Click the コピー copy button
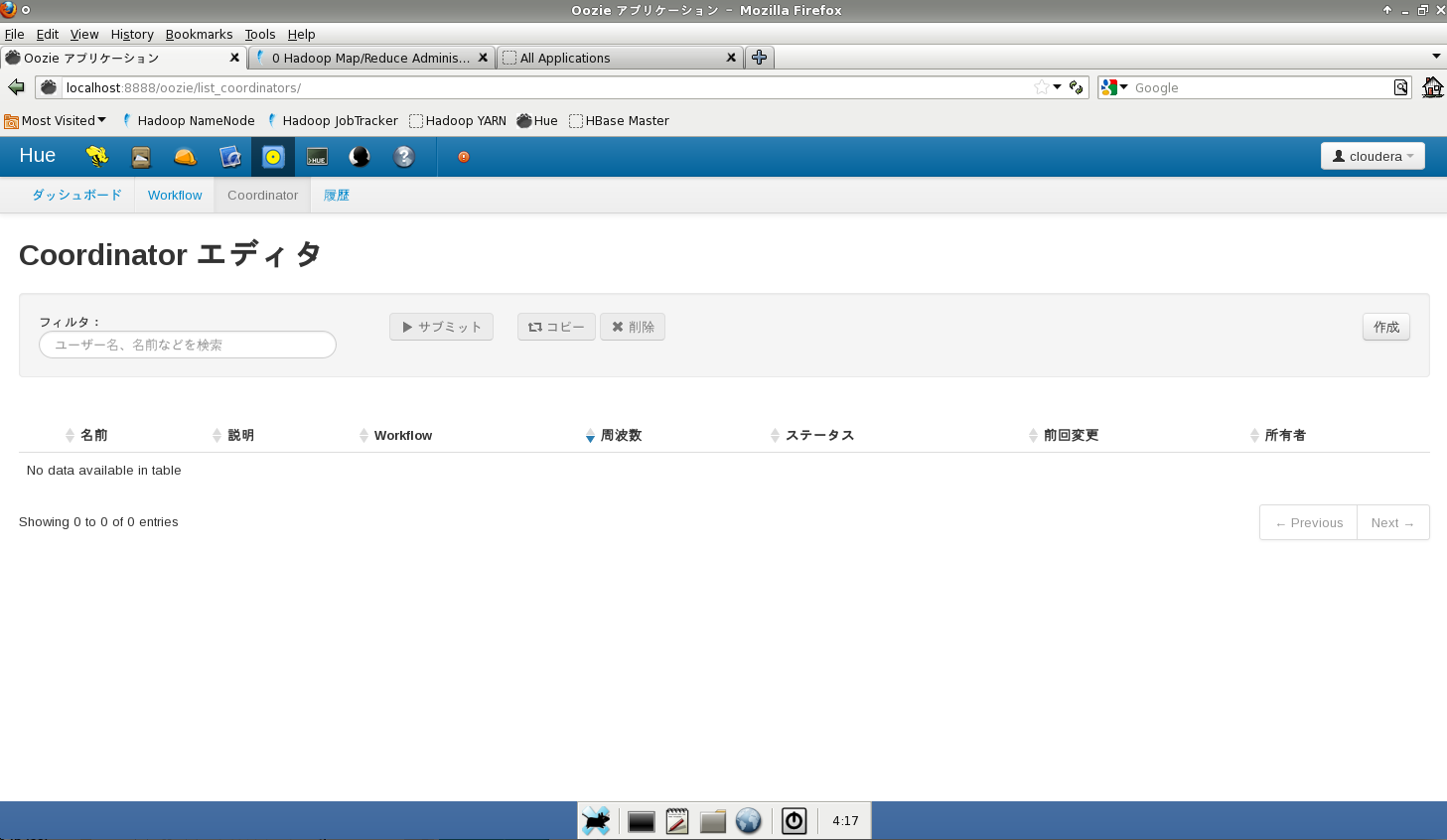 tap(556, 327)
